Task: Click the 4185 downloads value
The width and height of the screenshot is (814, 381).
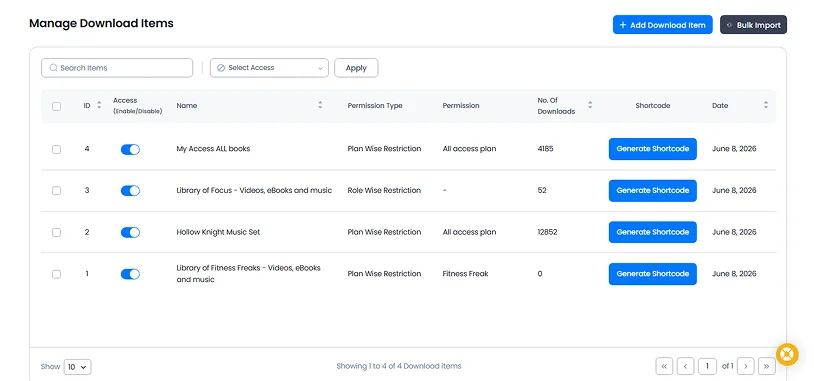Action: (x=546, y=149)
